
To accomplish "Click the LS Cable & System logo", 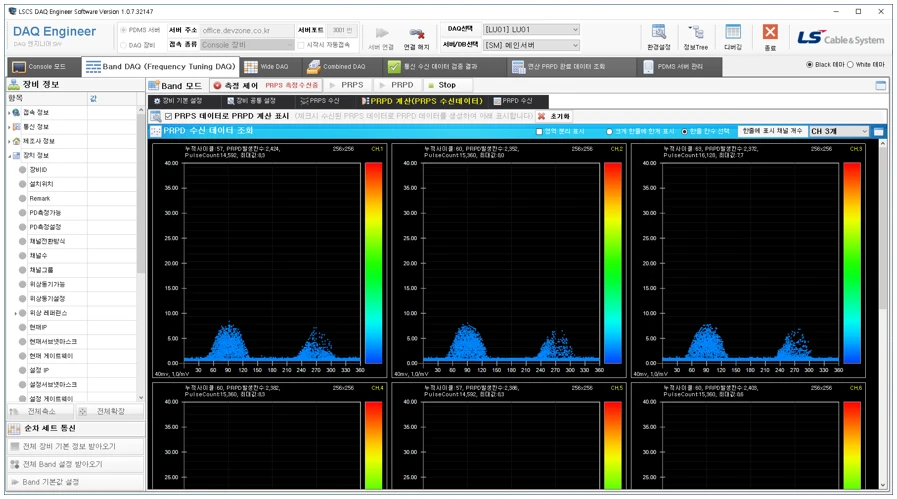I will 841,38.
